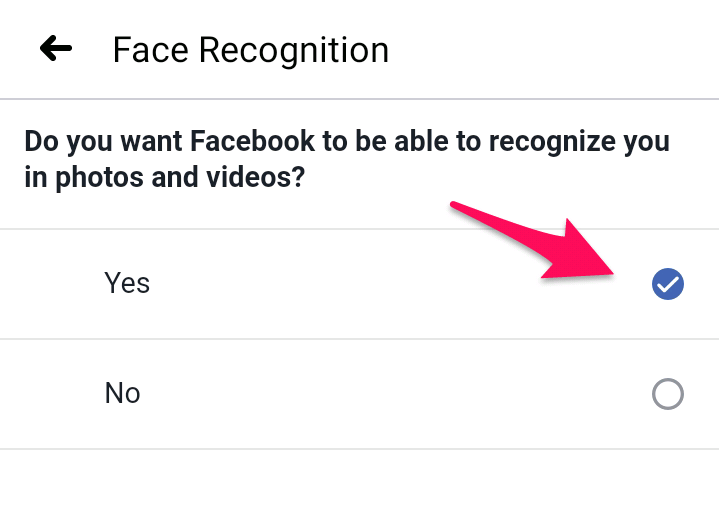Screen dimensions: 719x511
Task: Keep face recognition enabled with Yes
Action: tap(667, 285)
